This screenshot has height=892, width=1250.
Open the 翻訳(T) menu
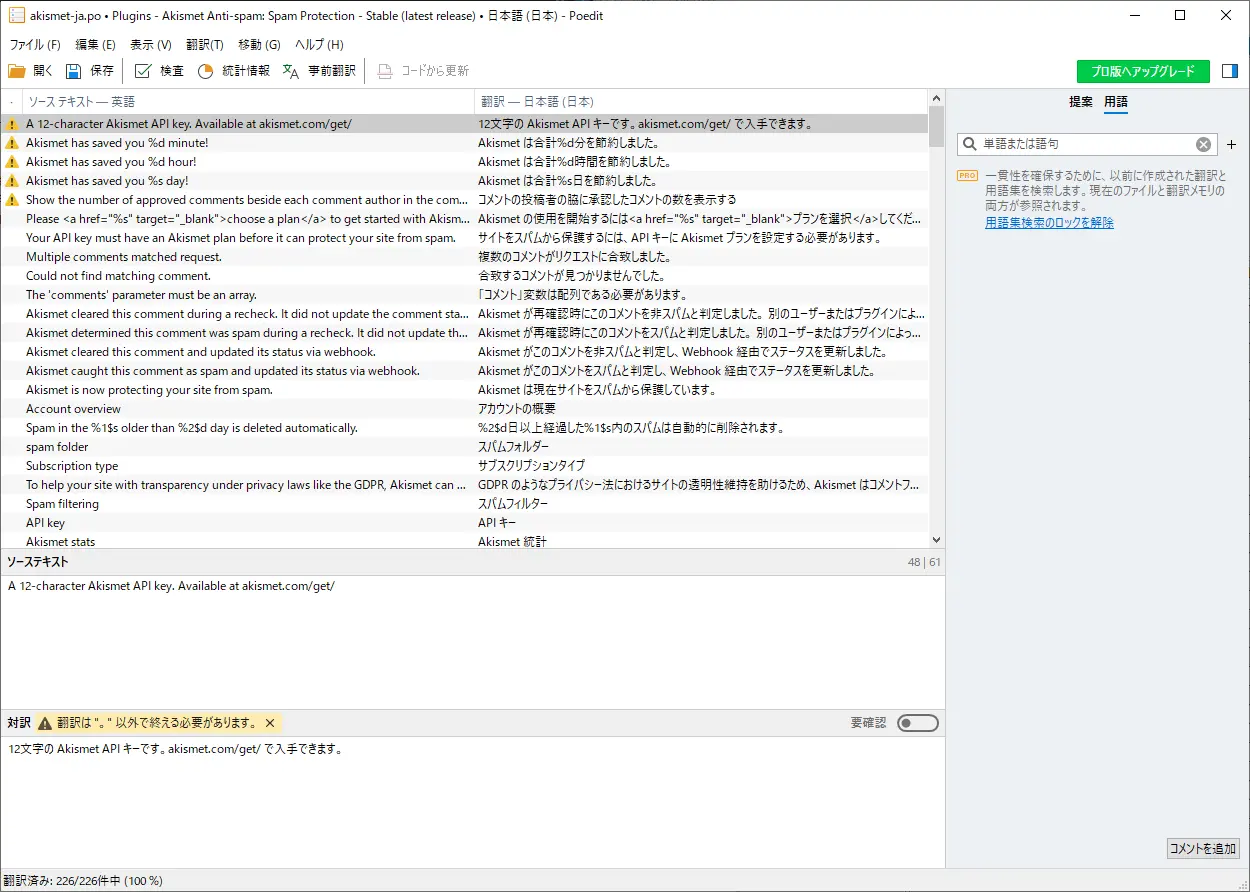[x=204, y=45]
